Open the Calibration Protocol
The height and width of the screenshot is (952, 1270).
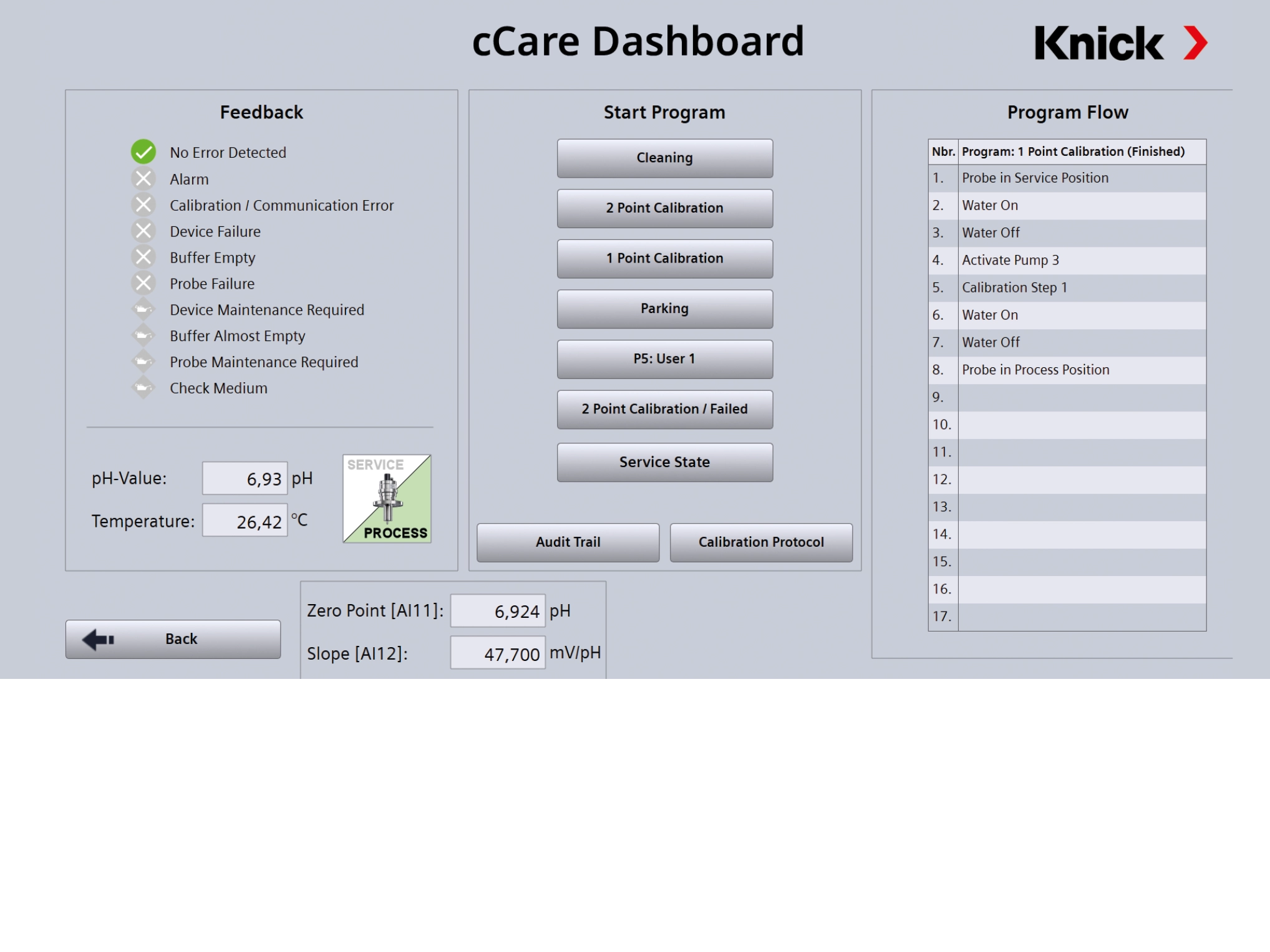[761, 542]
